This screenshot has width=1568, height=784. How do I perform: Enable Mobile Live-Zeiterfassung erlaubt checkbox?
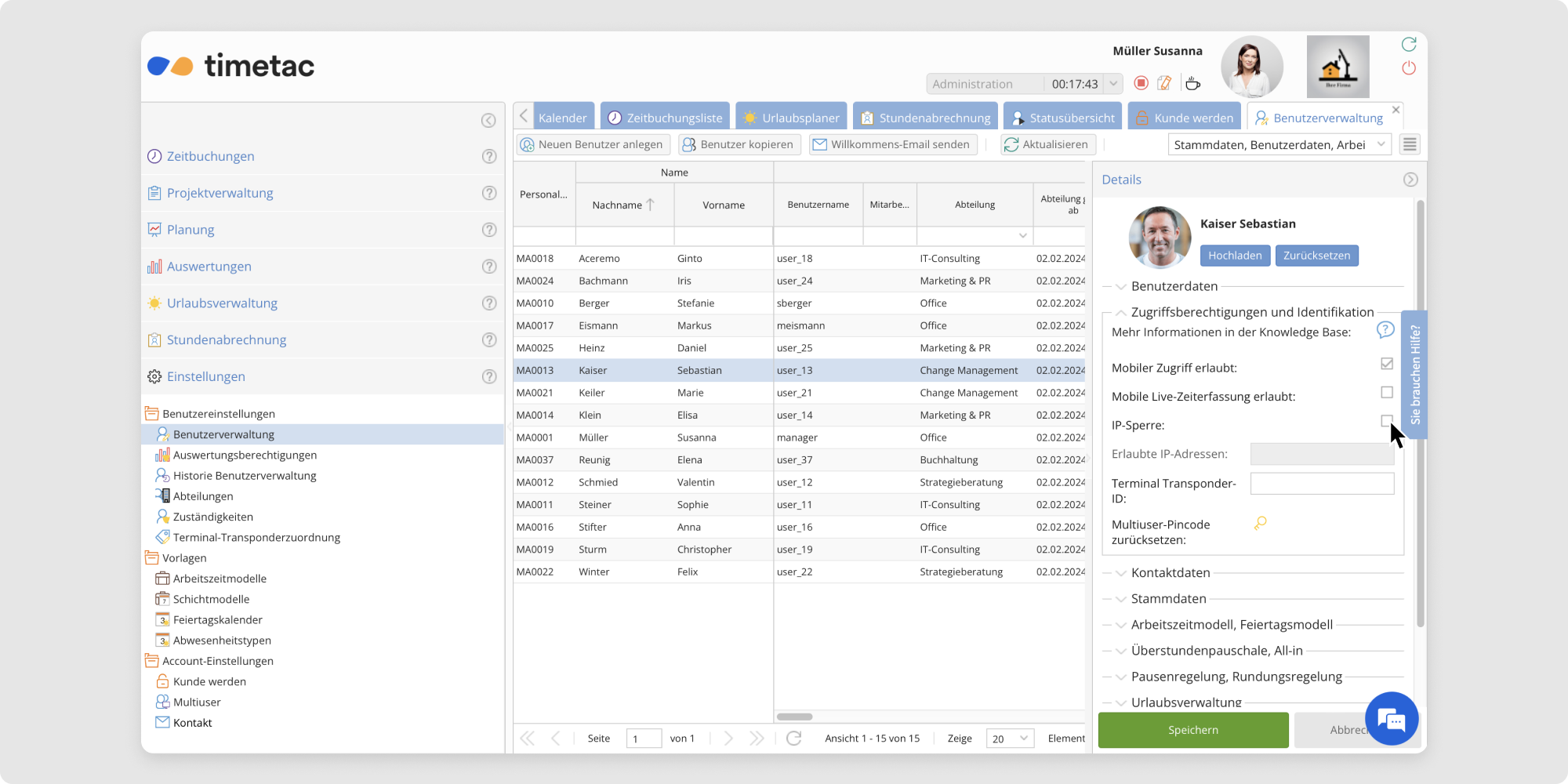(1387, 392)
